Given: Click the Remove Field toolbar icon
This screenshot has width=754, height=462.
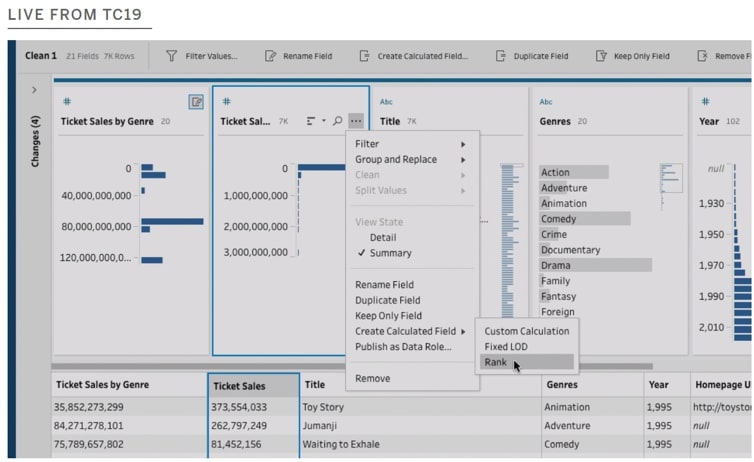Looking at the screenshot, I should pyautogui.click(x=702, y=56).
